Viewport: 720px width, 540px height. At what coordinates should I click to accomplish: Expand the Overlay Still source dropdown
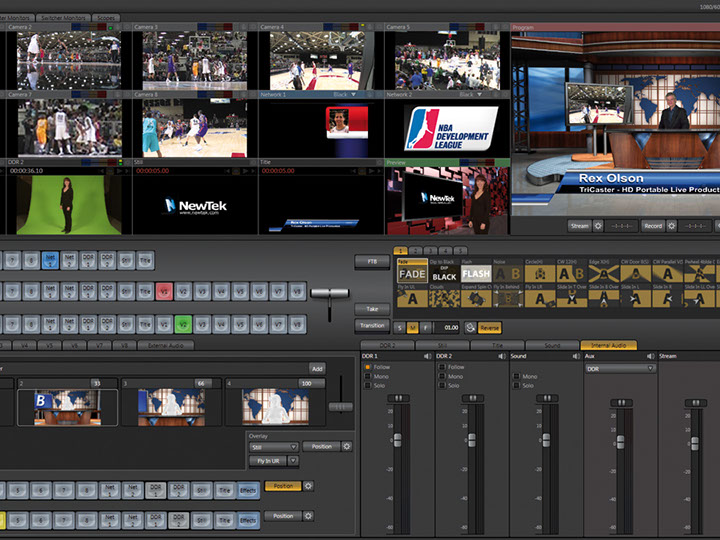[273, 446]
